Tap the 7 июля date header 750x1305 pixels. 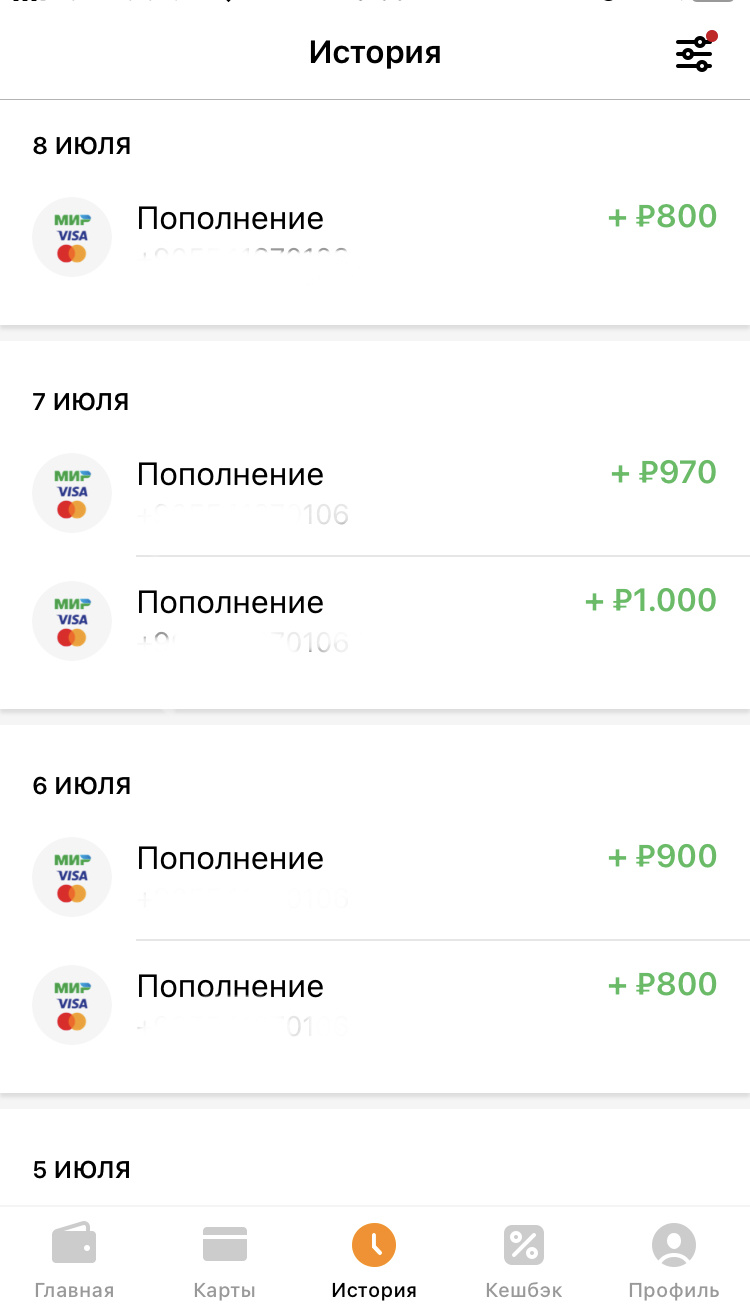point(81,401)
